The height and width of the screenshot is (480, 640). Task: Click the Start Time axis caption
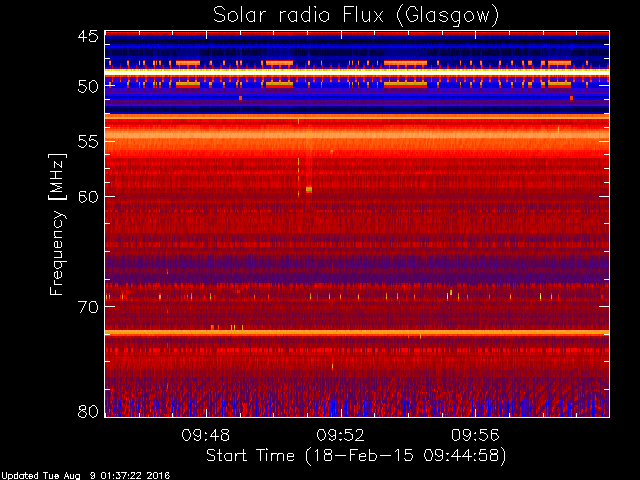coord(356,456)
